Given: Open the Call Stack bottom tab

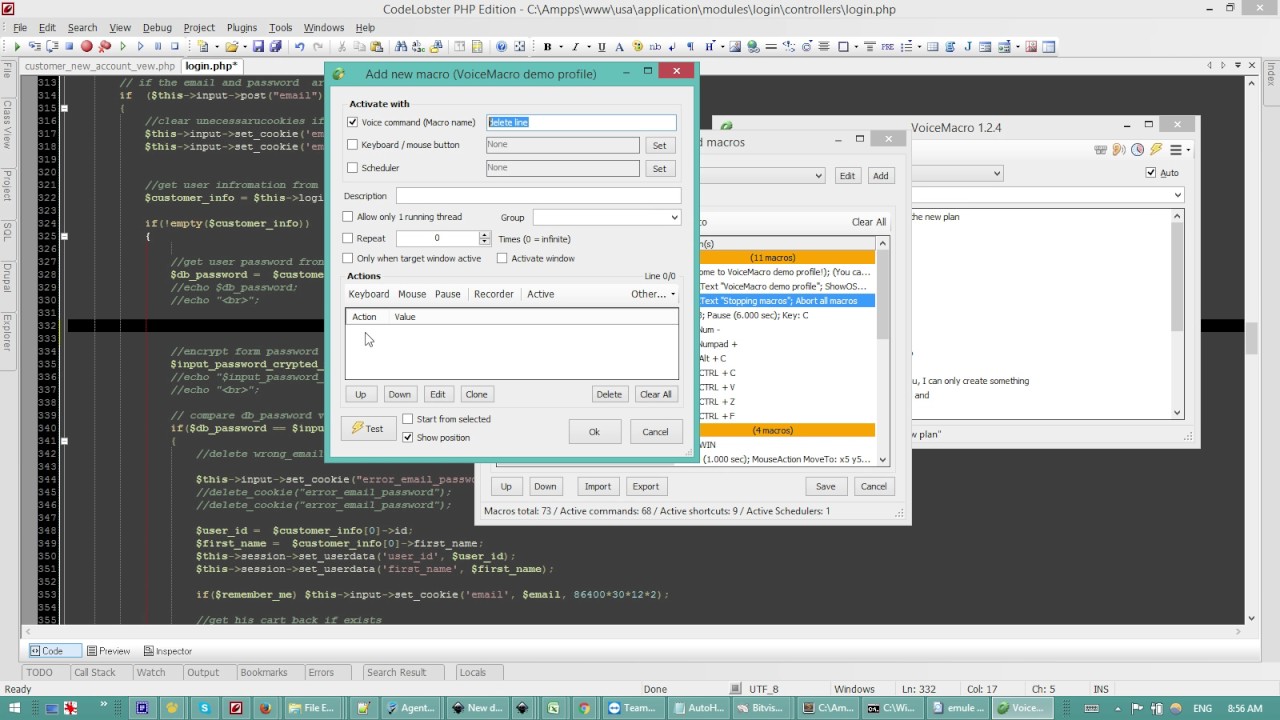Looking at the screenshot, I should (x=95, y=673).
